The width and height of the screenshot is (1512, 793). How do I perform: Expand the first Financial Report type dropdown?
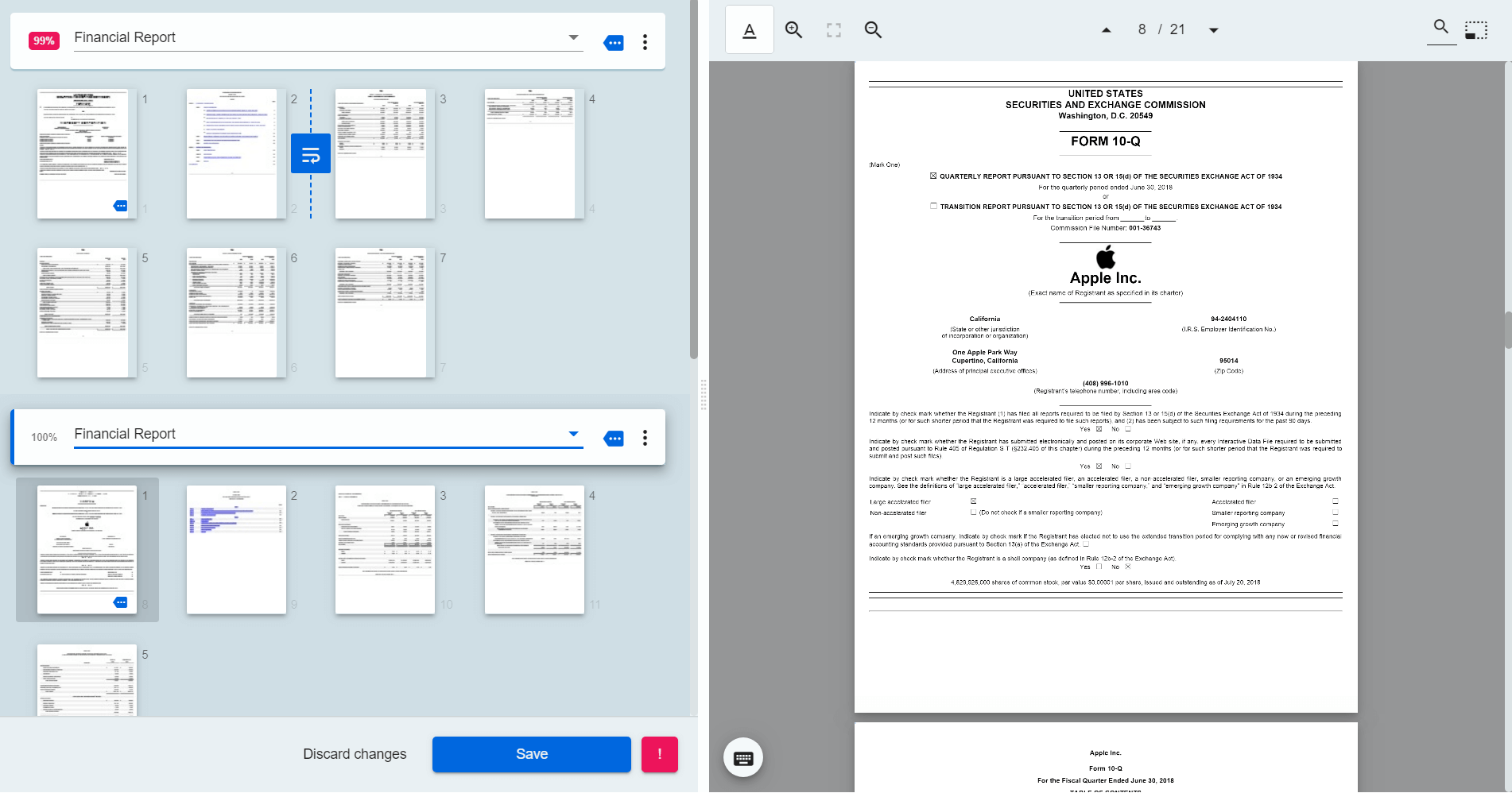click(573, 37)
